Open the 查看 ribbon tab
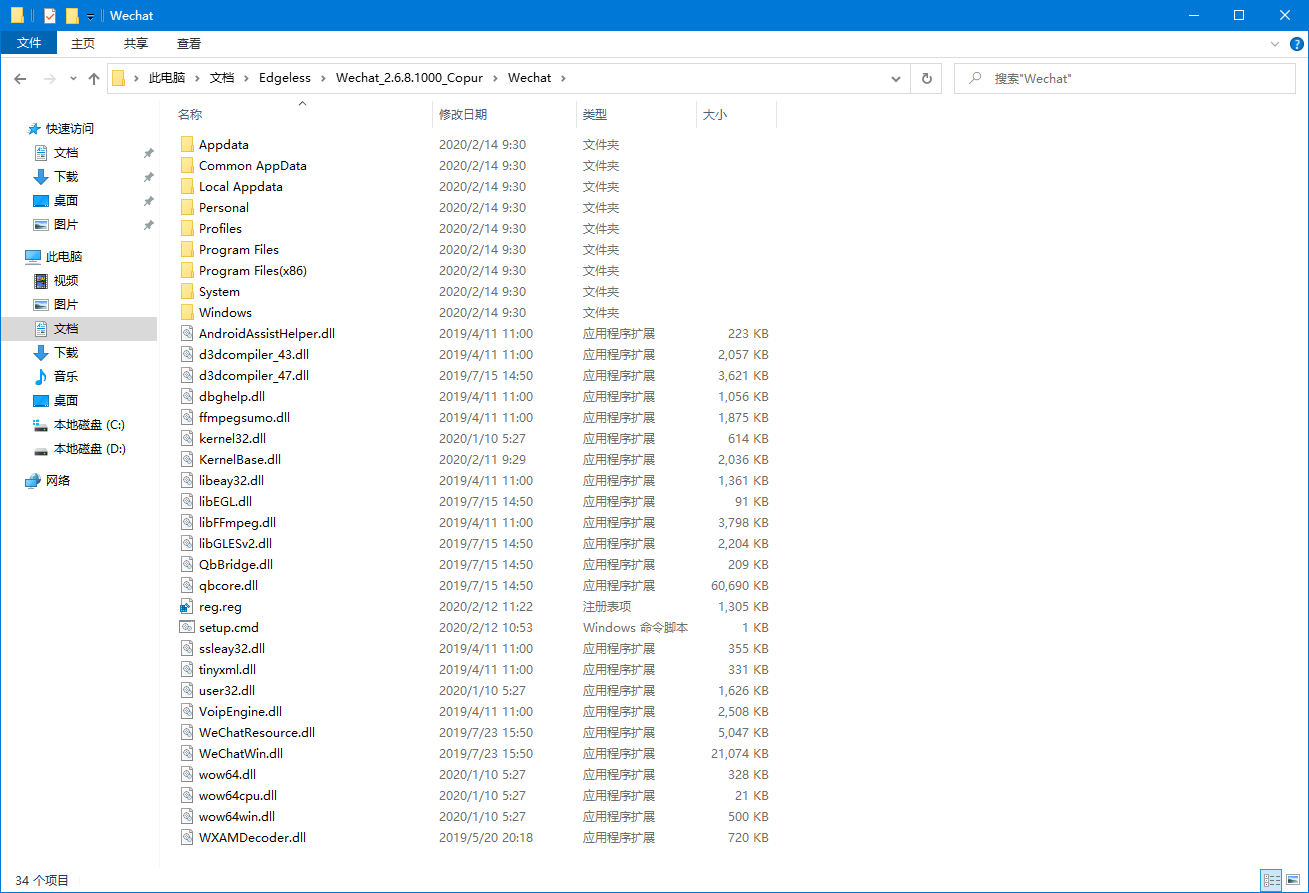 pyautogui.click(x=189, y=44)
